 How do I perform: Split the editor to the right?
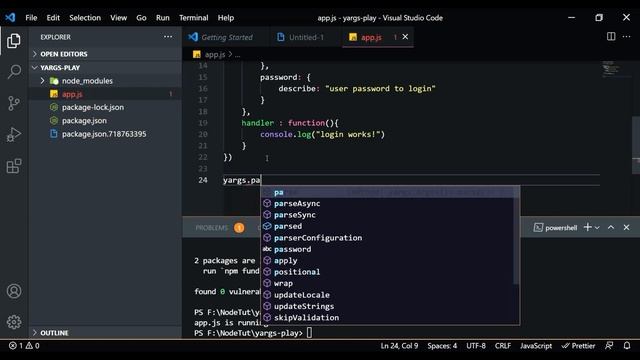click(x=611, y=37)
